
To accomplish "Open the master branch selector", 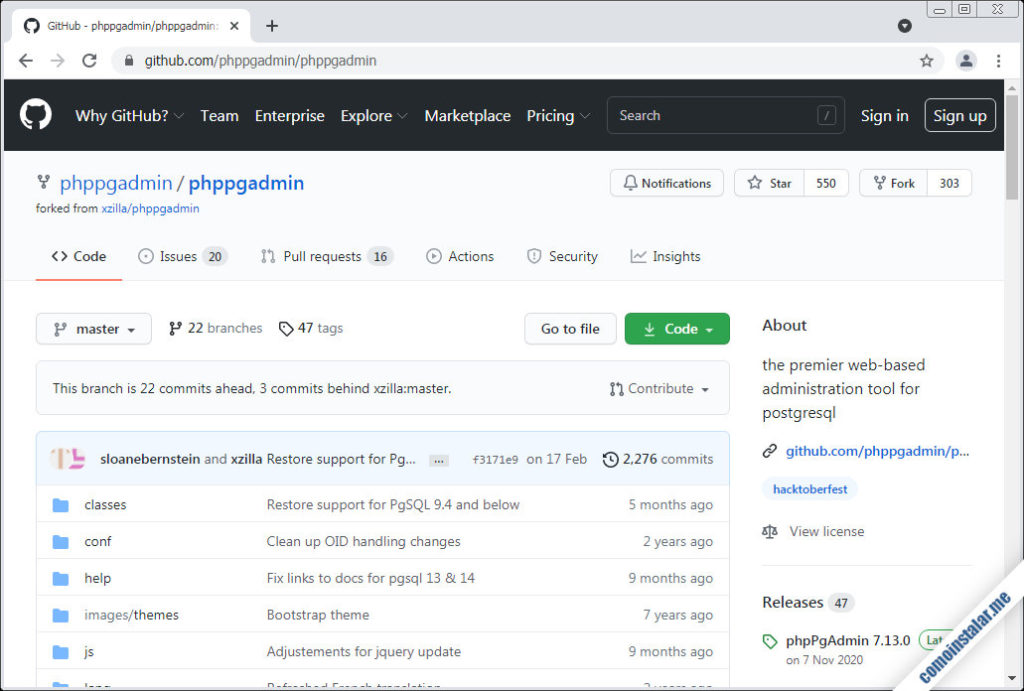I will pyautogui.click(x=93, y=329).
